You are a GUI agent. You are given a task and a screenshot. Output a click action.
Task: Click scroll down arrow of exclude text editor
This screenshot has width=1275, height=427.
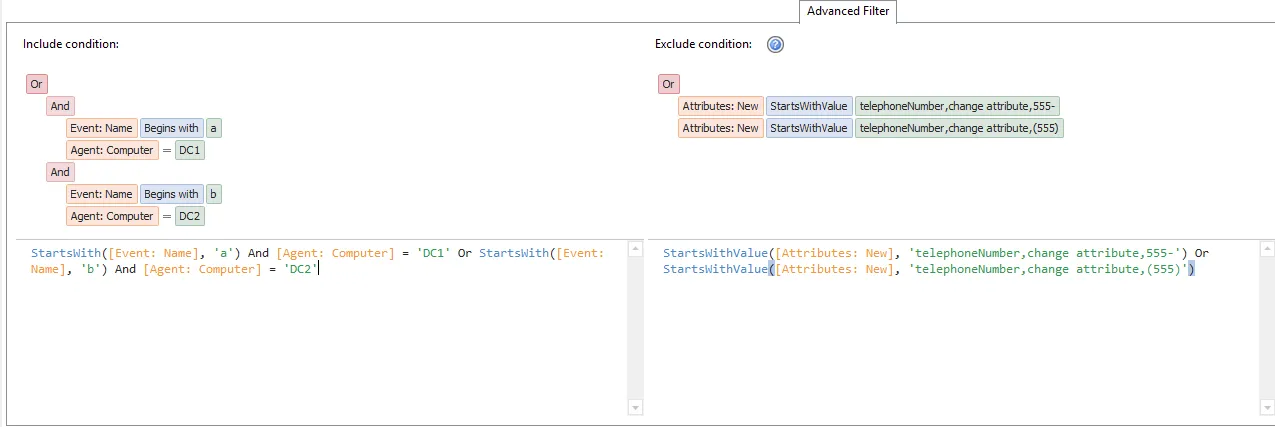(1267, 407)
